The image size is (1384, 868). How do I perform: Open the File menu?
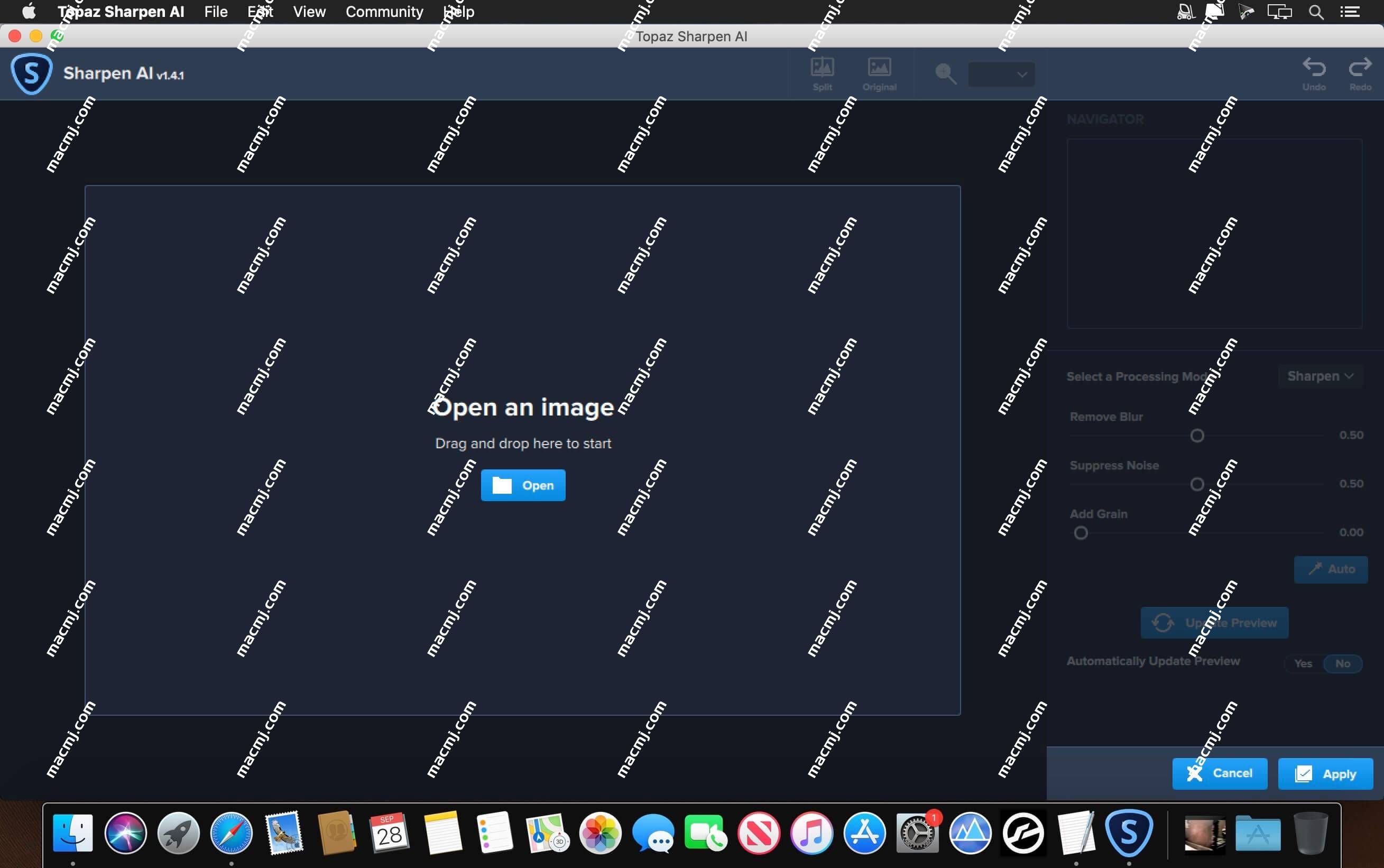(216, 12)
